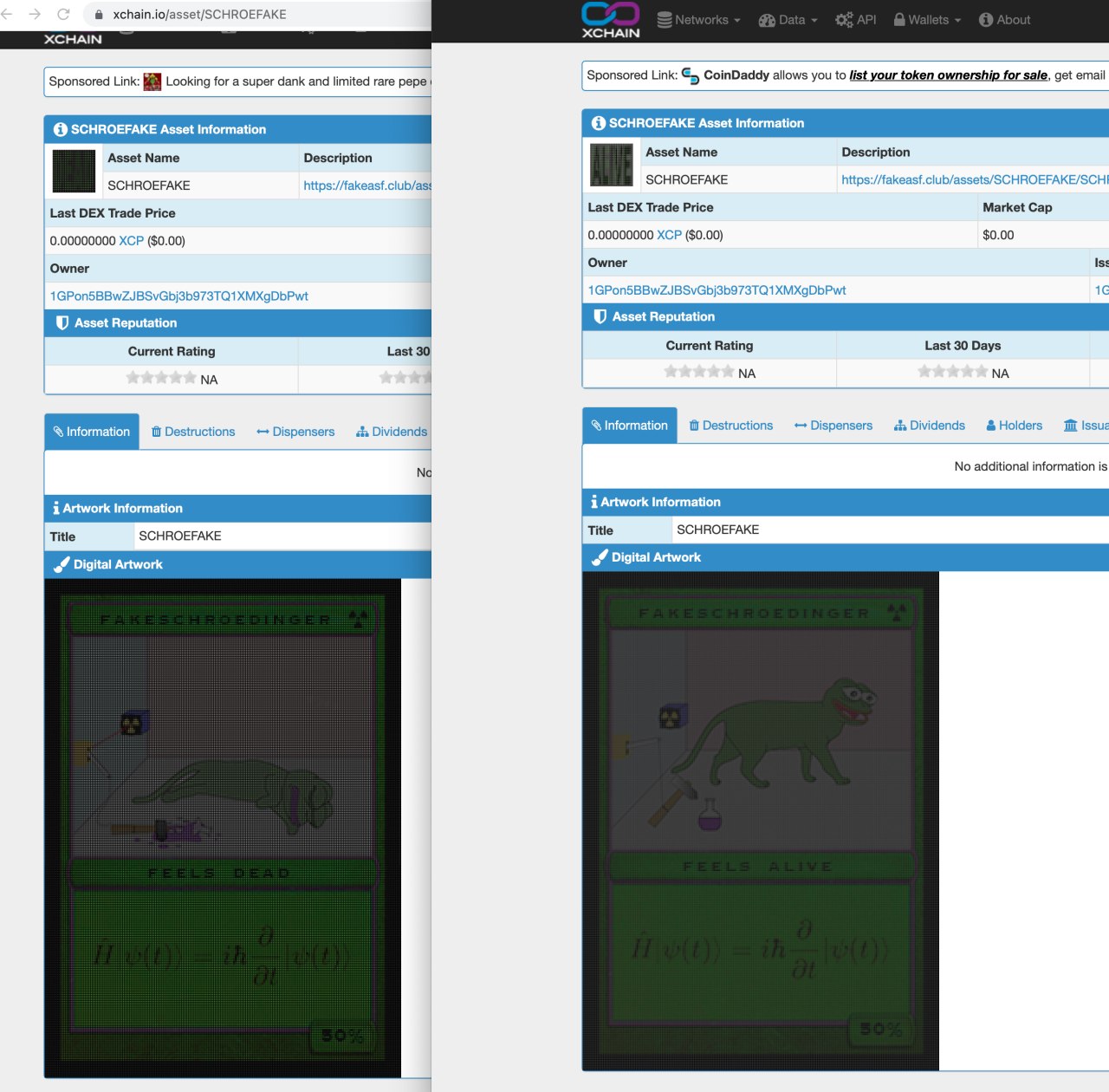Click the info icon beside Artwork Information, left window
The height and width of the screenshot is (1092, 1109).
click(x=56, y=509)
